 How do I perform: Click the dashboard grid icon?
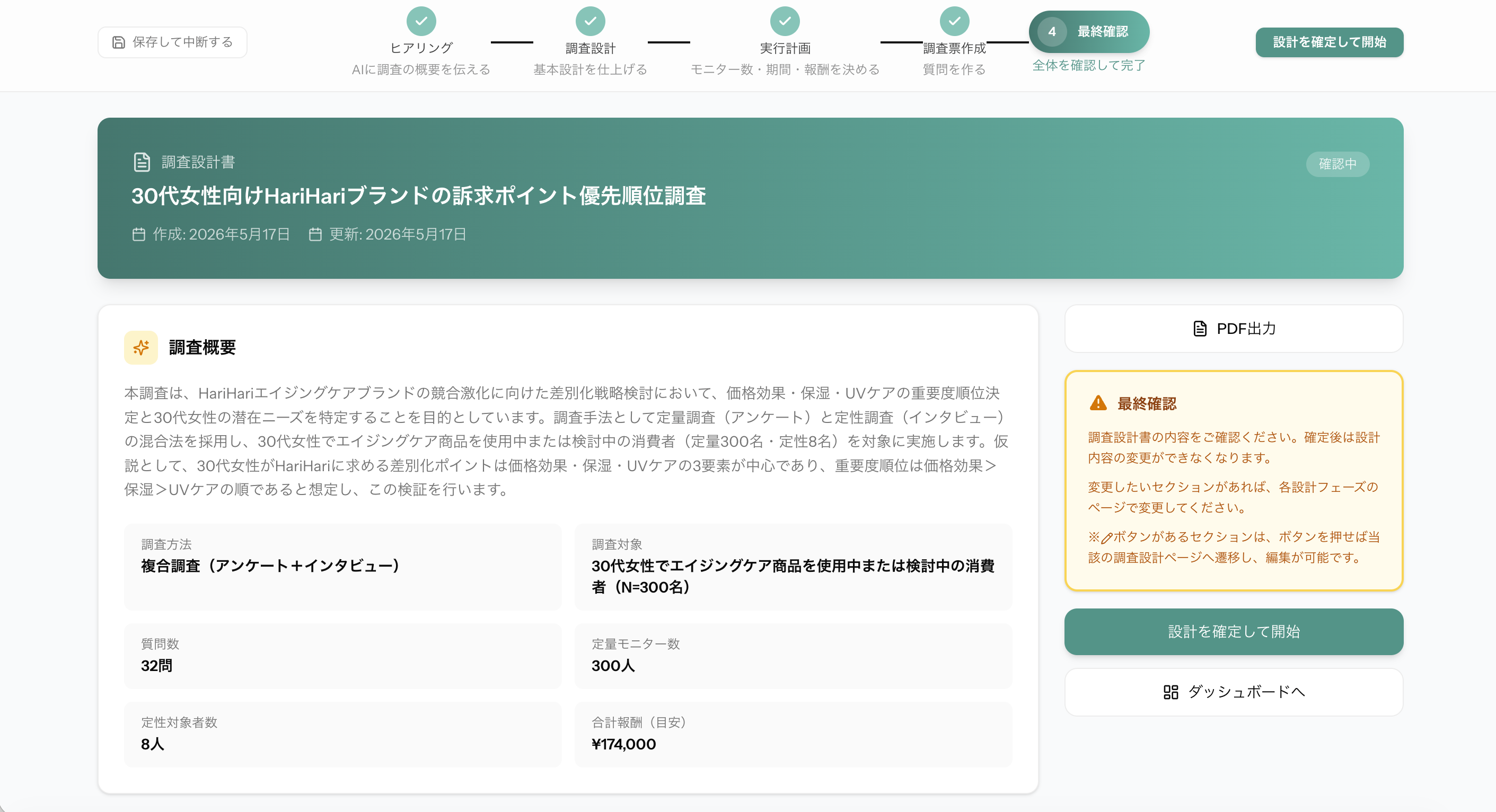[x=1171, y=692]
